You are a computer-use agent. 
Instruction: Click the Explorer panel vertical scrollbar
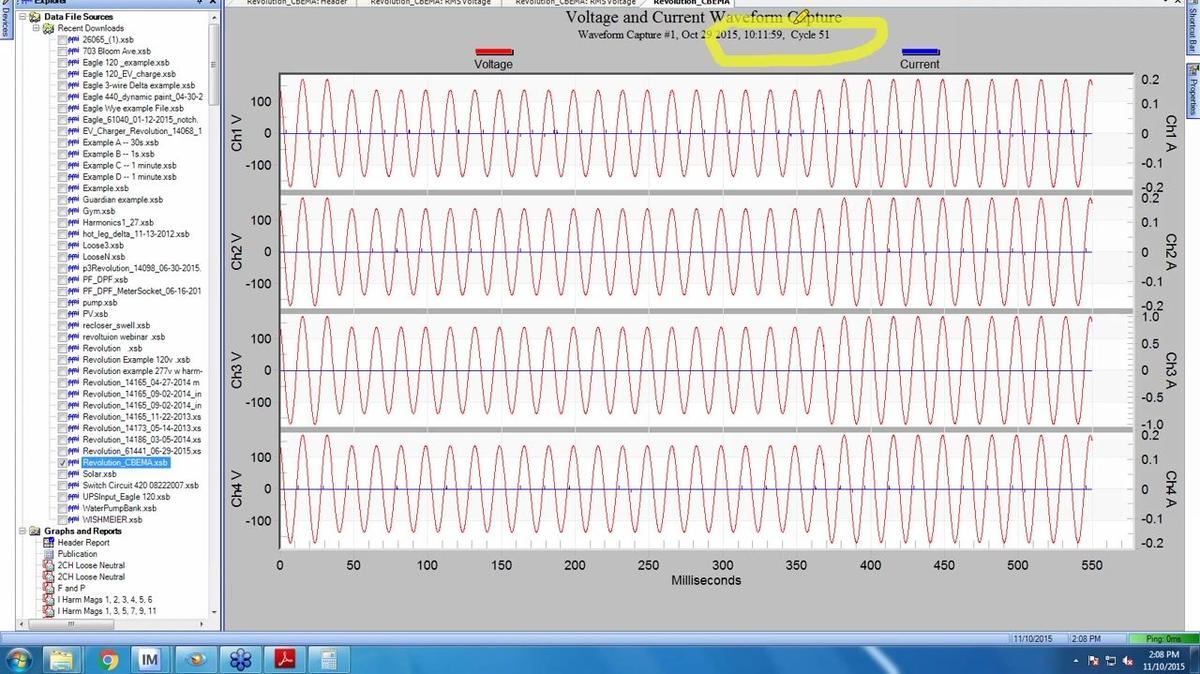pos(214,300)
